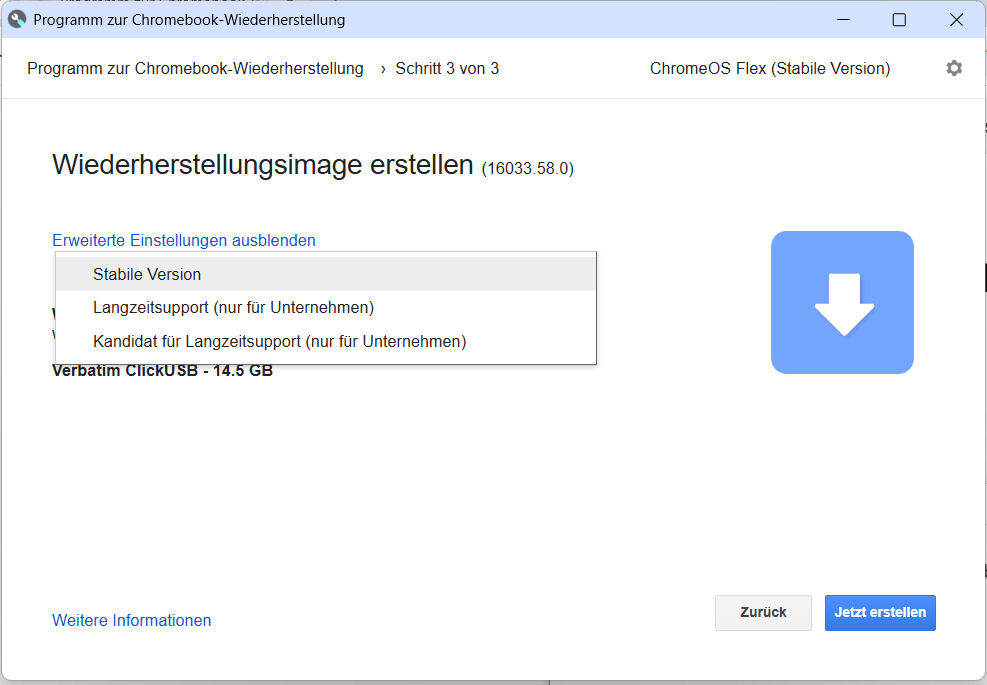Image resolution: width=987 pixels, height=685 pixels.
Task: Click the Wiederherstellungsimage erstellen heading
Action: click(262, 165)
